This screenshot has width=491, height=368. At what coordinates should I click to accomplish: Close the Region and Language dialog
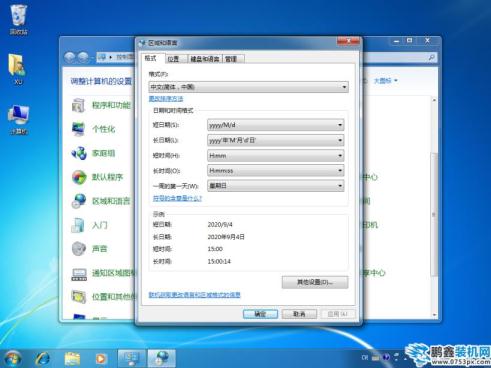pos(348,41)
